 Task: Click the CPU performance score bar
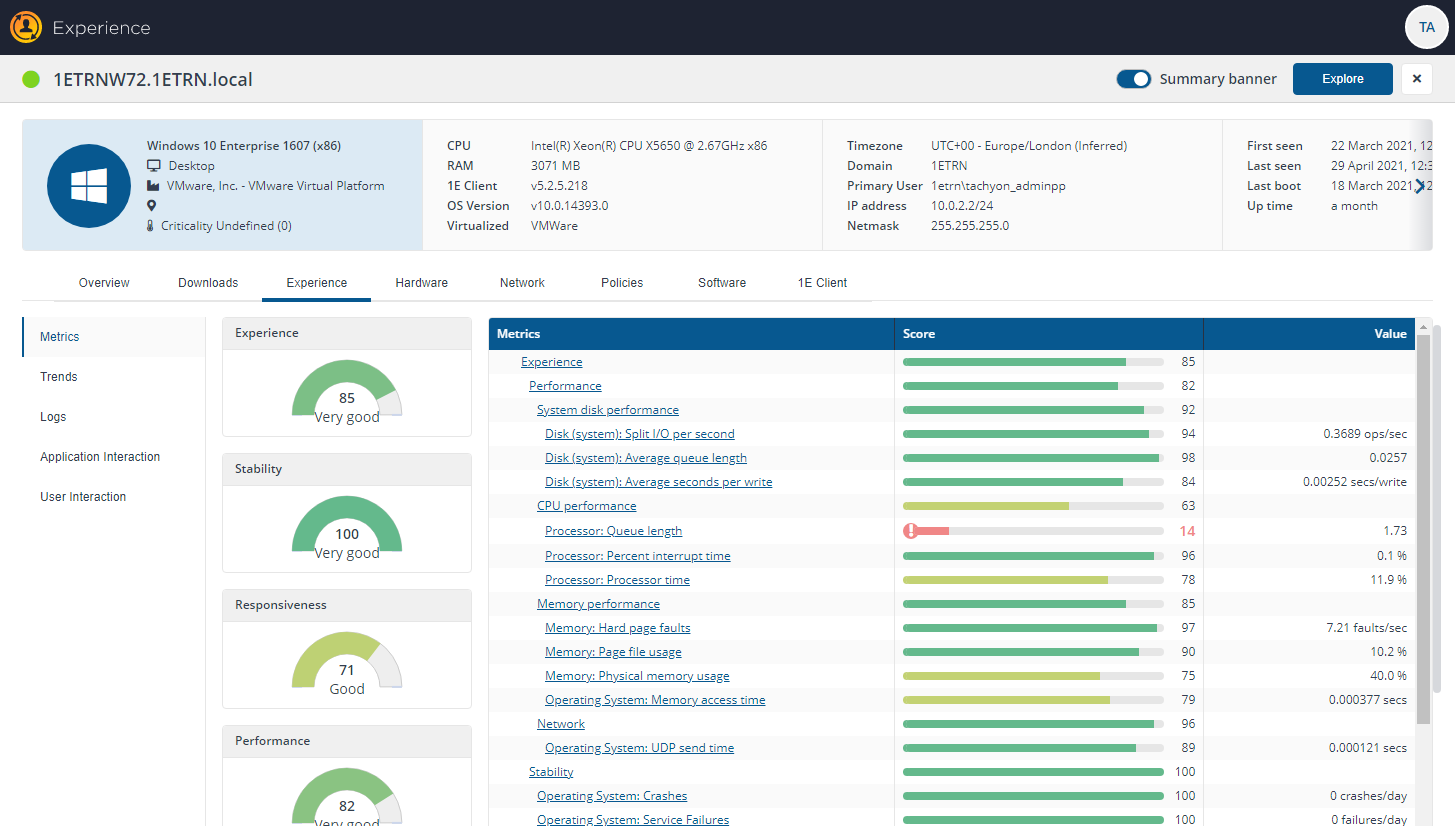(x=1033, y=506)
